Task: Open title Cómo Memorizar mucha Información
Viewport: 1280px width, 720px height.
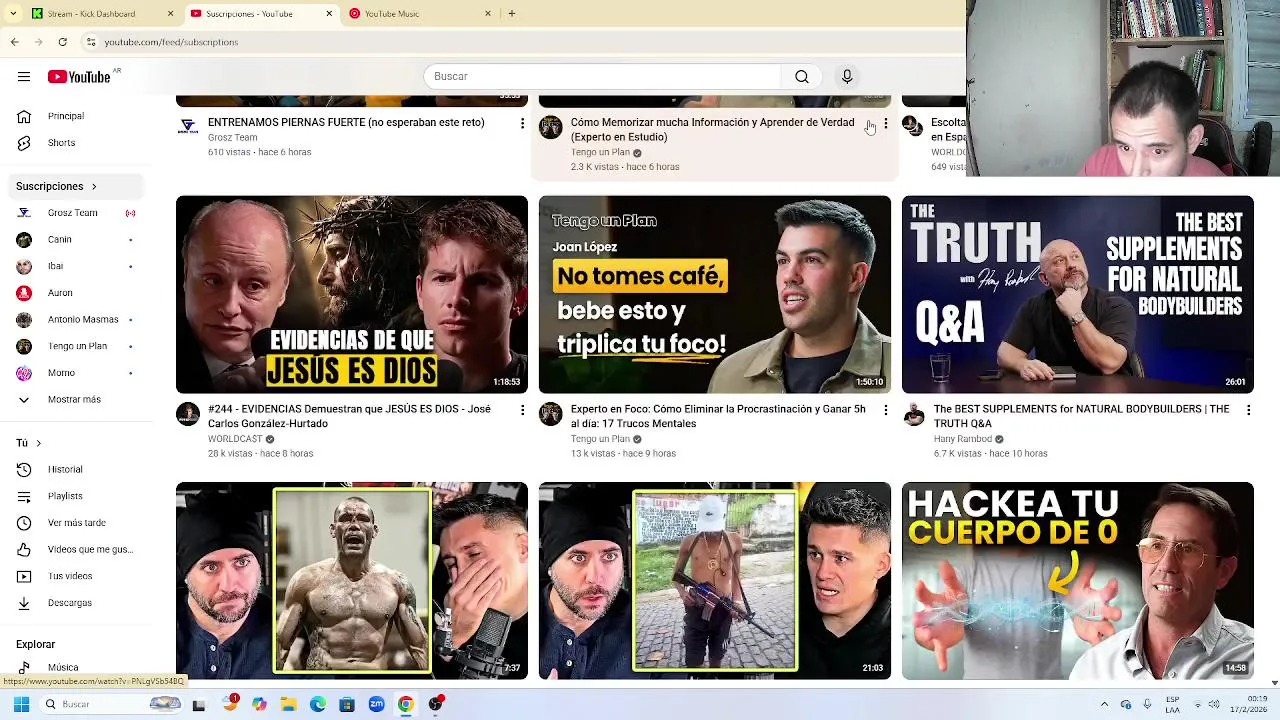Action: pyautogui.click(x=712, y=130)
